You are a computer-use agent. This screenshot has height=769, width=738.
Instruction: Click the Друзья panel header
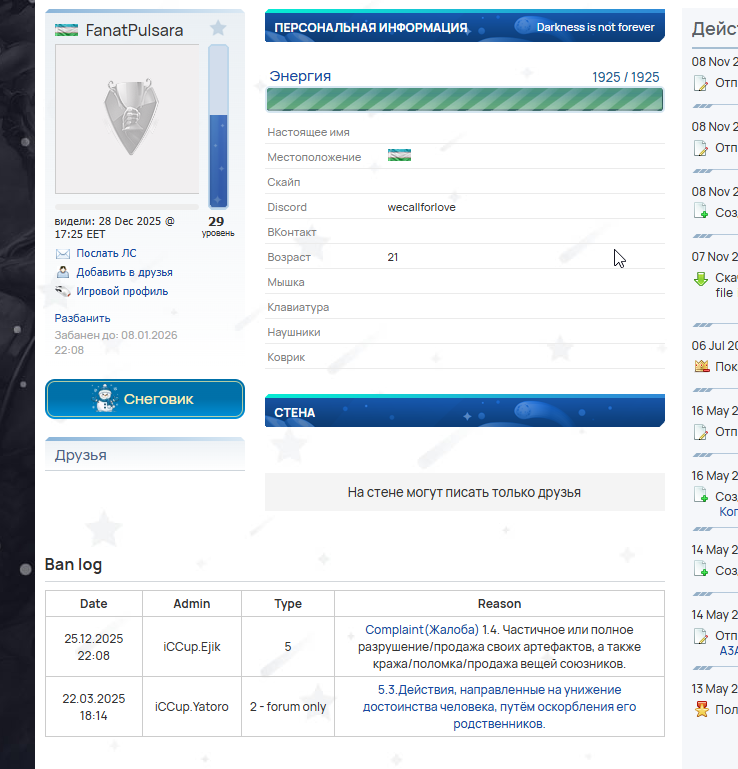pyautogui.click(x=145, y=455)
